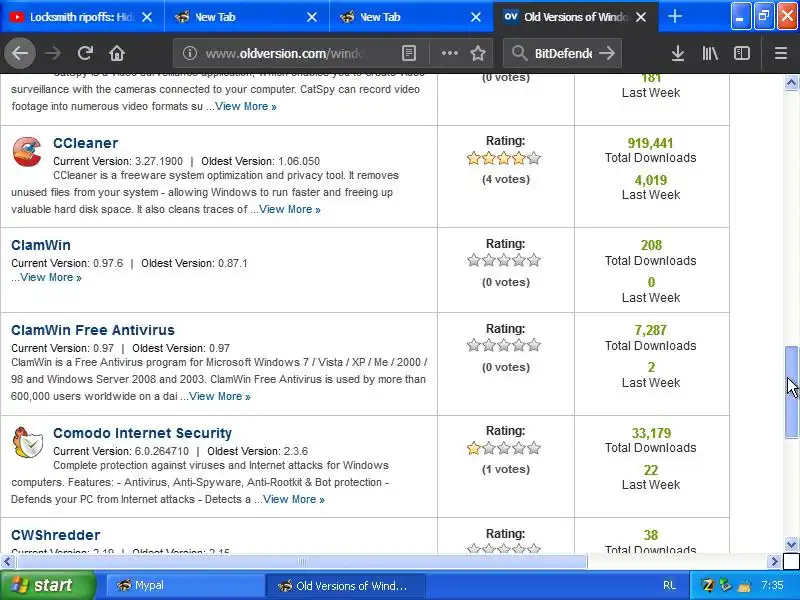
Task: Open the browser home page
Action: point(117,53)
